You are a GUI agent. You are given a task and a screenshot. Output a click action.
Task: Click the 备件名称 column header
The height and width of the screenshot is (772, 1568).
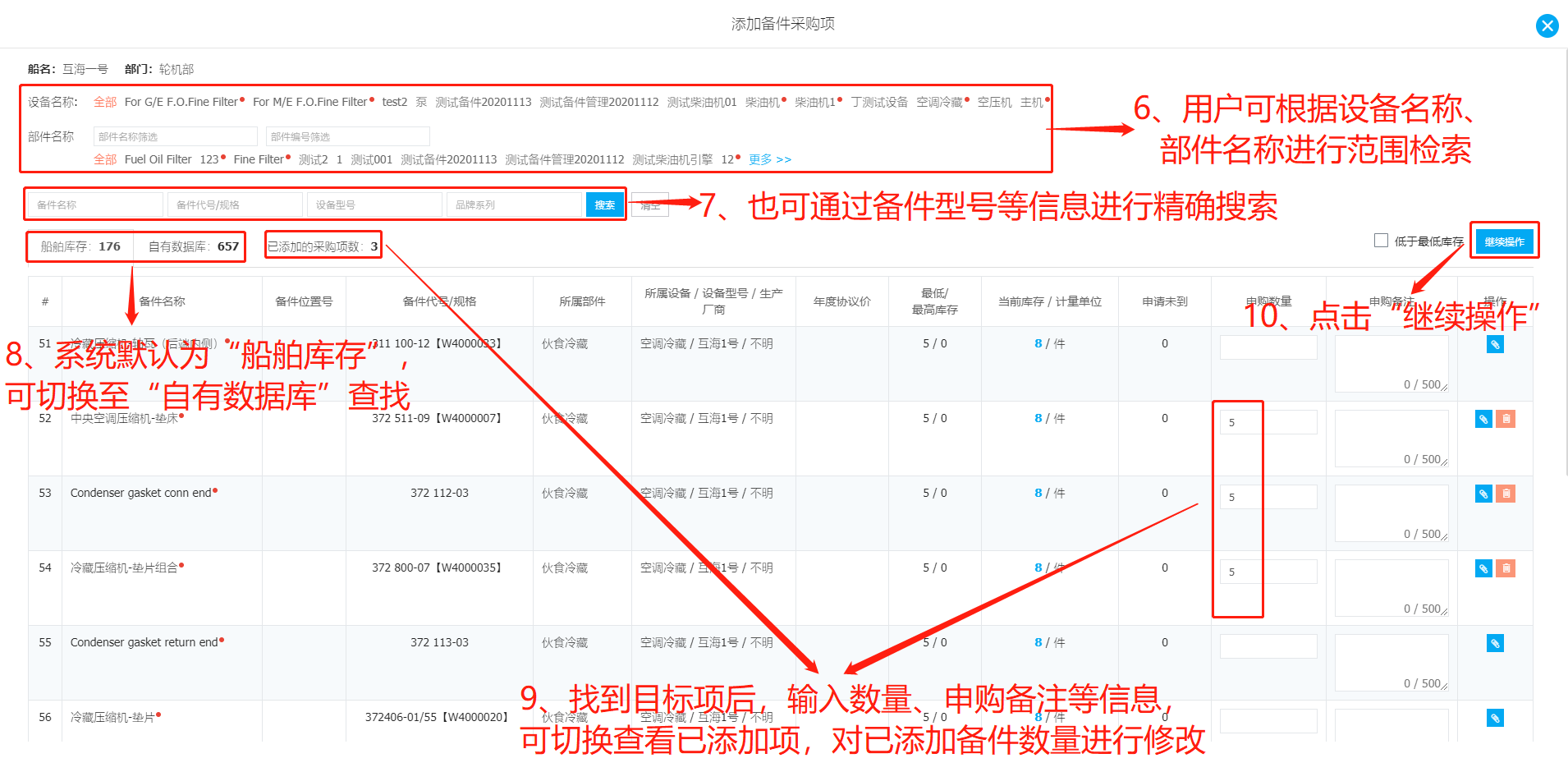[x=162, y=301]
